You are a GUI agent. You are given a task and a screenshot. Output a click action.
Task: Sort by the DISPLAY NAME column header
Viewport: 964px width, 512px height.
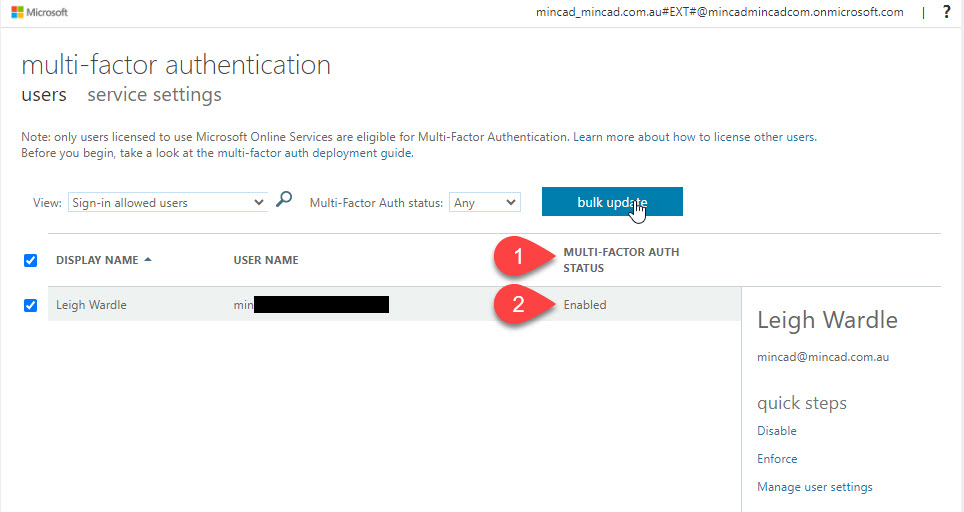point(97,260)
